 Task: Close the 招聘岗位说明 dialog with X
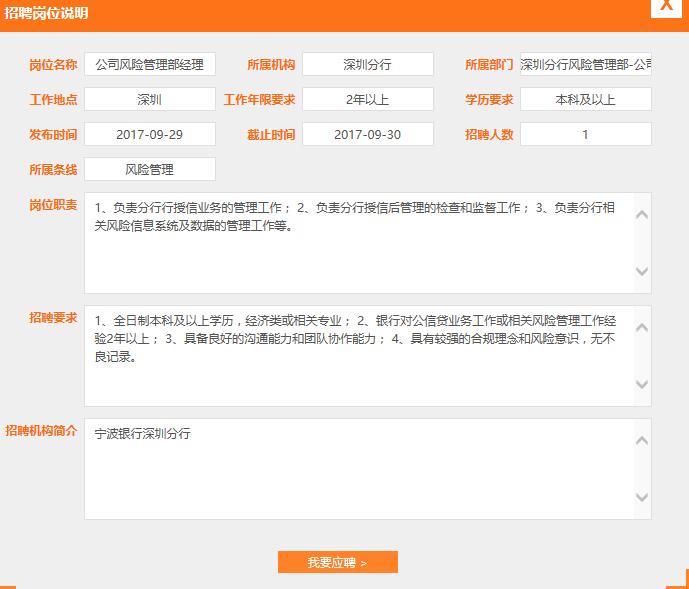[x=666, y=8]
